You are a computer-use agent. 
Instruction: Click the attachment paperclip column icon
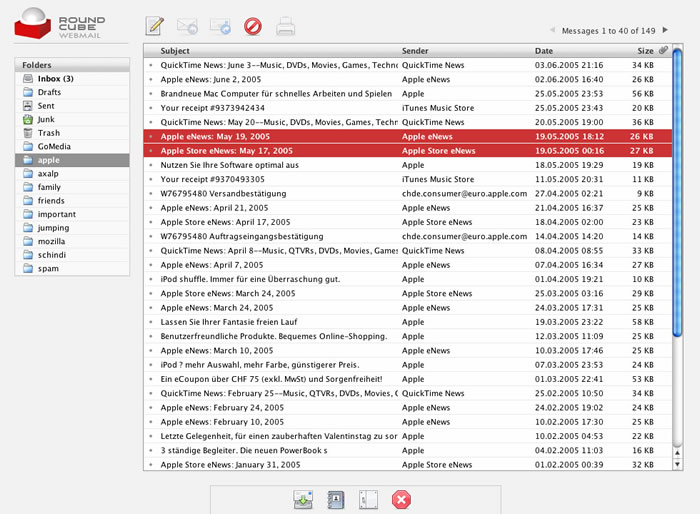pyautogui.click(x=664, y=50)
